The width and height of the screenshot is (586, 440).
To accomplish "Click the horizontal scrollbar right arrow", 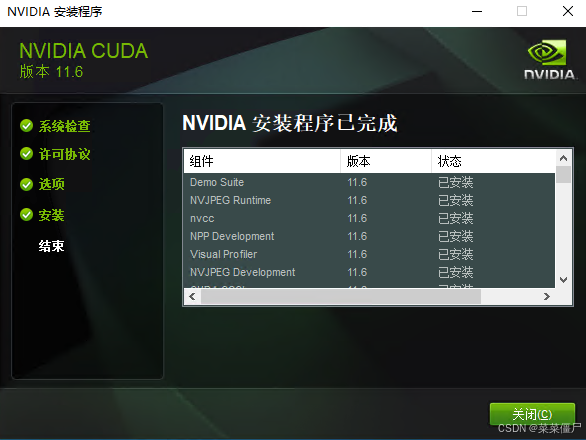I will click(547, 297).
